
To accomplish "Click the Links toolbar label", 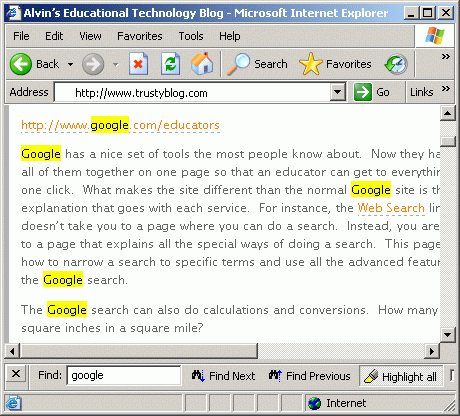I will tap(421, 92).
